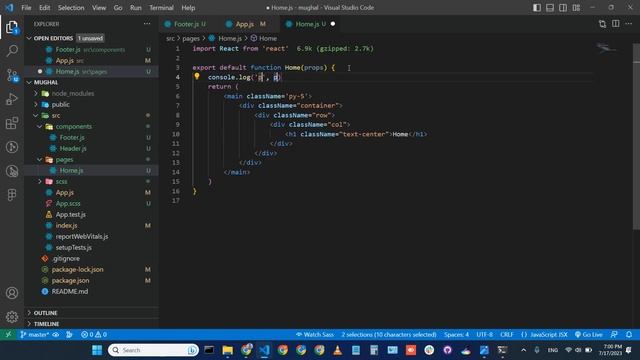Open the Edit menu
The height and width of the screenshot is (360, 640).
click(44, 8)
